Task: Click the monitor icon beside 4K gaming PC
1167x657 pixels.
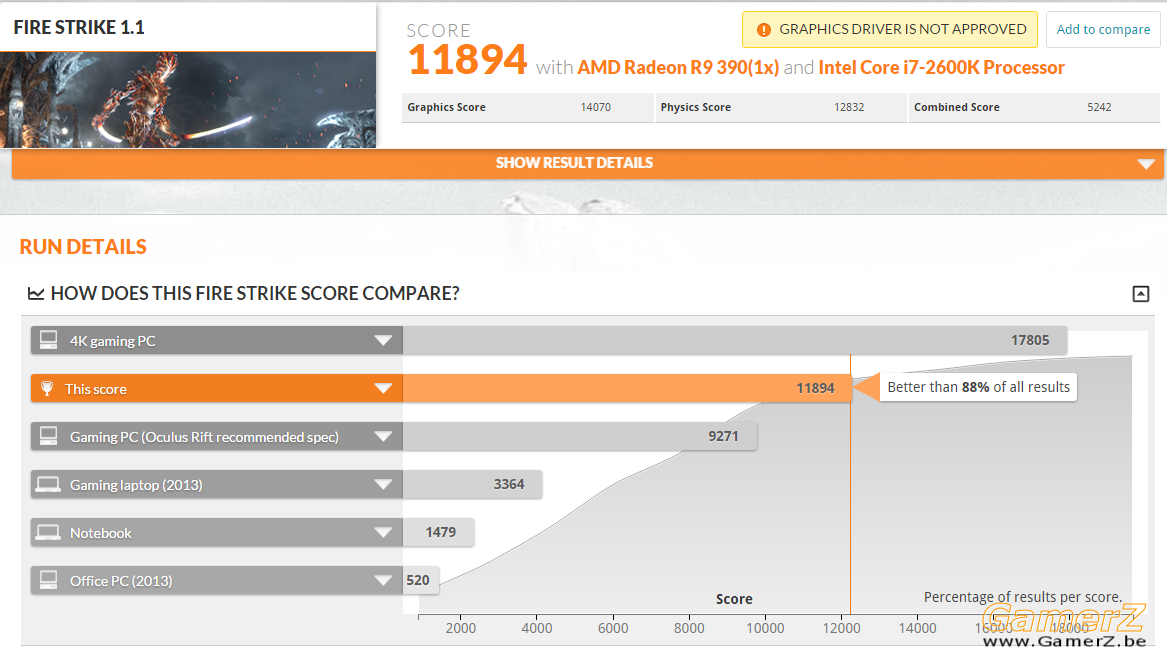Action: tap(48, 340)
